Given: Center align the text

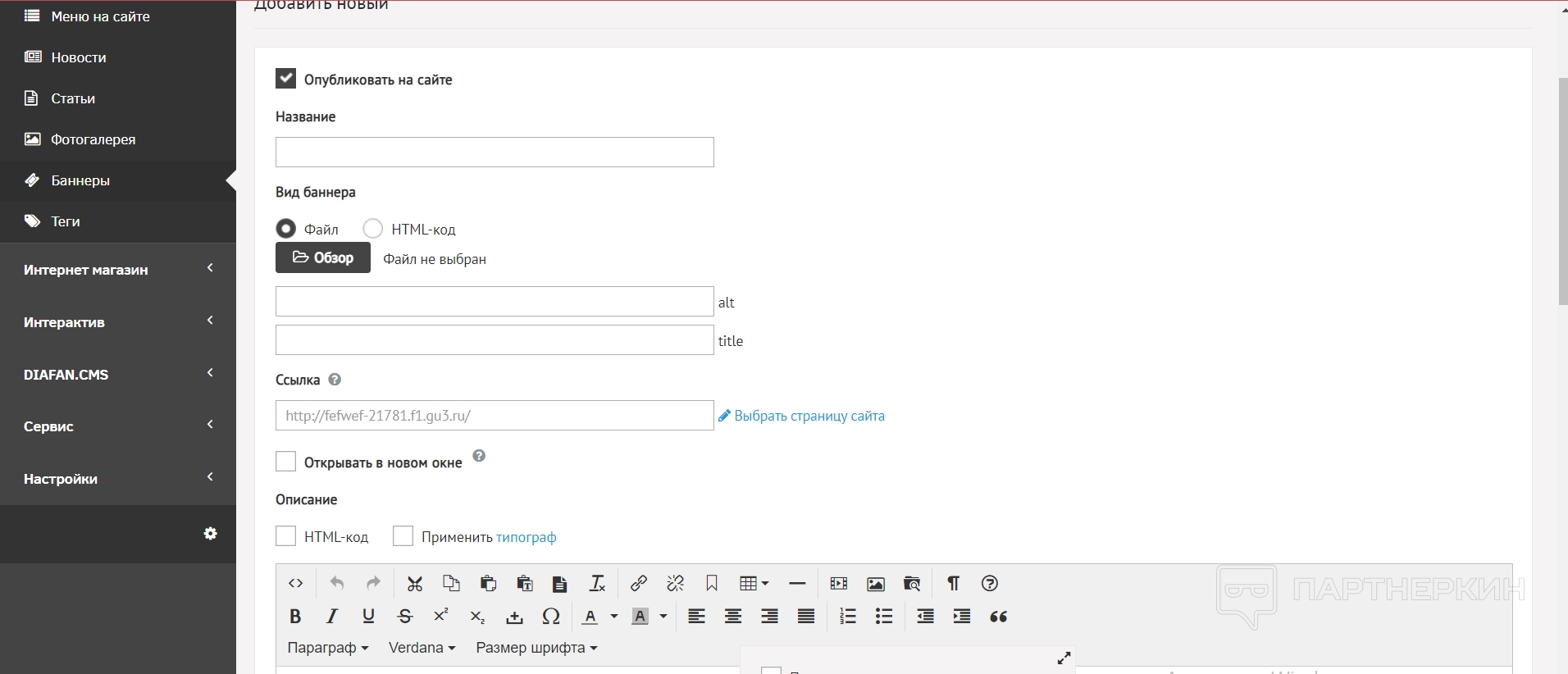Looking at the screenshot, I should click(733, 617).
